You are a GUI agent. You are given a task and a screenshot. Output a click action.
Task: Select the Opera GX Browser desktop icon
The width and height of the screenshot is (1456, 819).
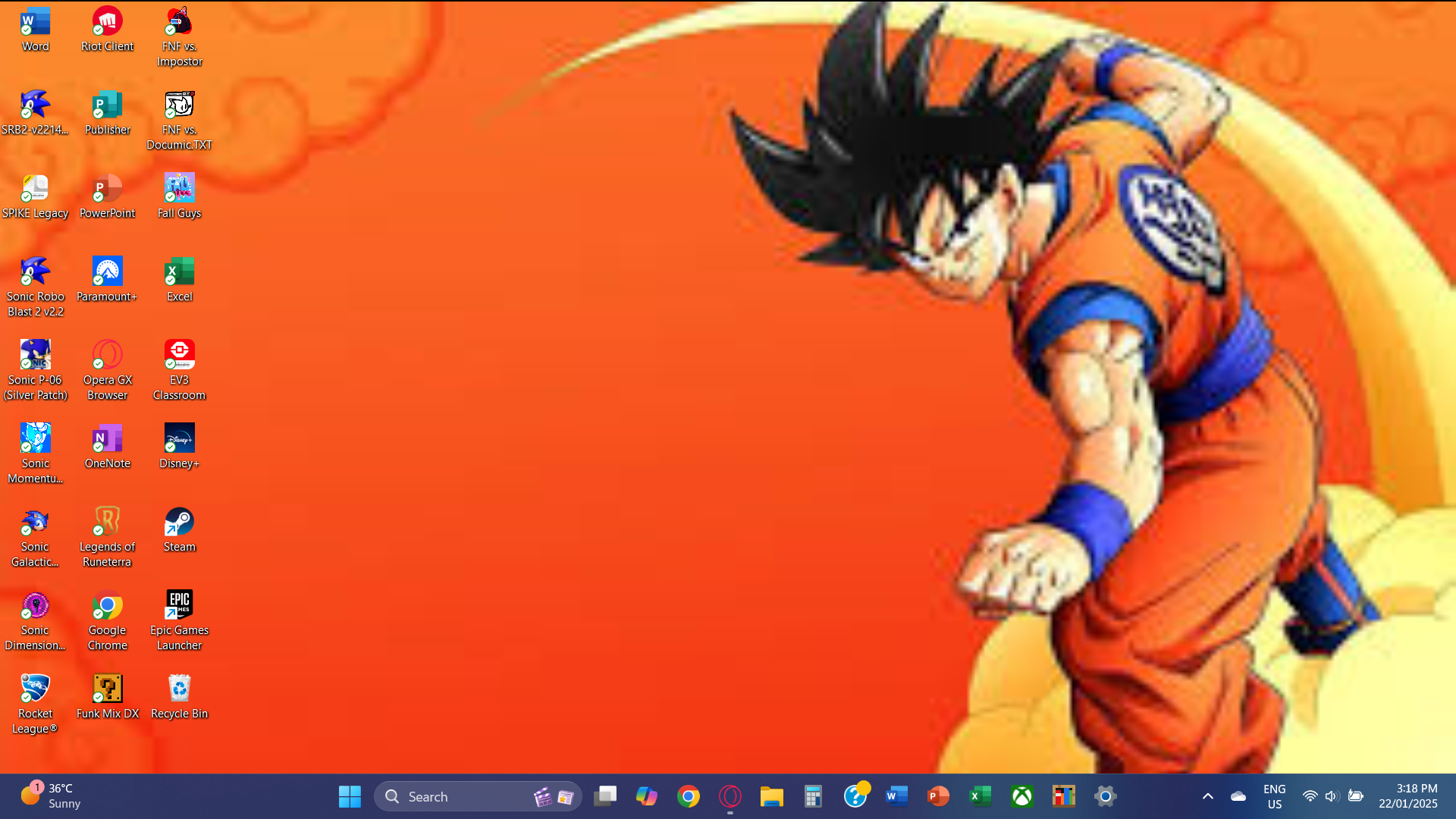107,372
